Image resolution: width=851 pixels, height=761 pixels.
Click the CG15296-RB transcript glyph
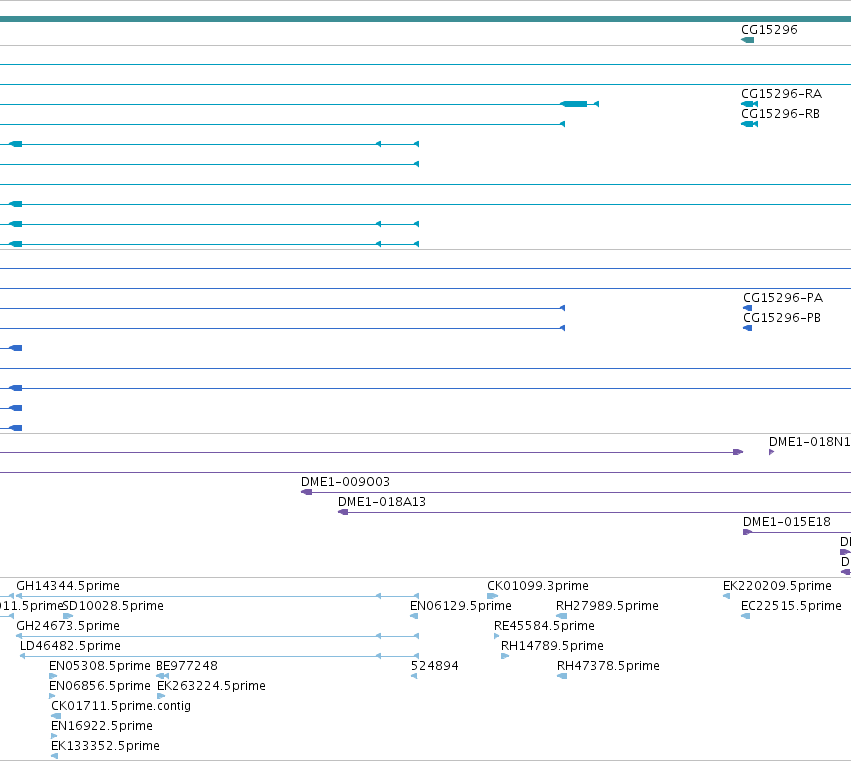(x=750, y=124)
